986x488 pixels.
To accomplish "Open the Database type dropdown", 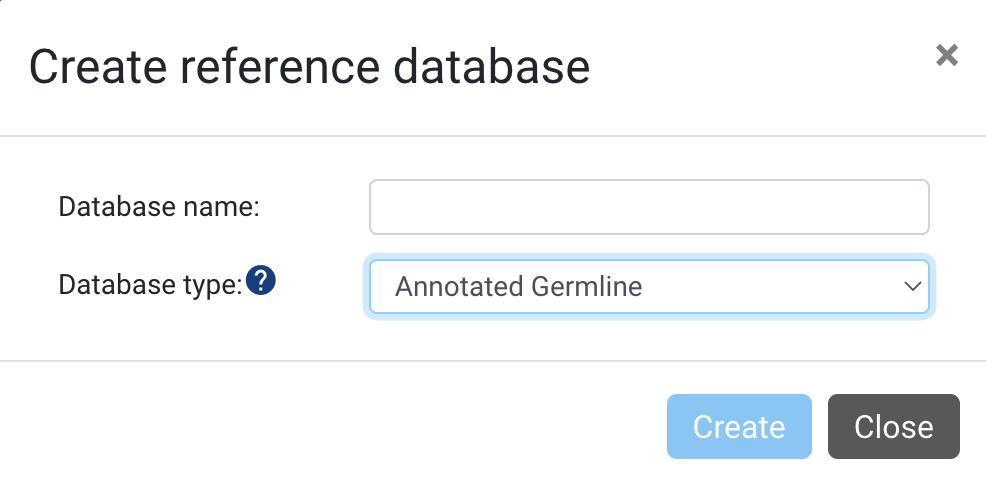I will point(649,286).
